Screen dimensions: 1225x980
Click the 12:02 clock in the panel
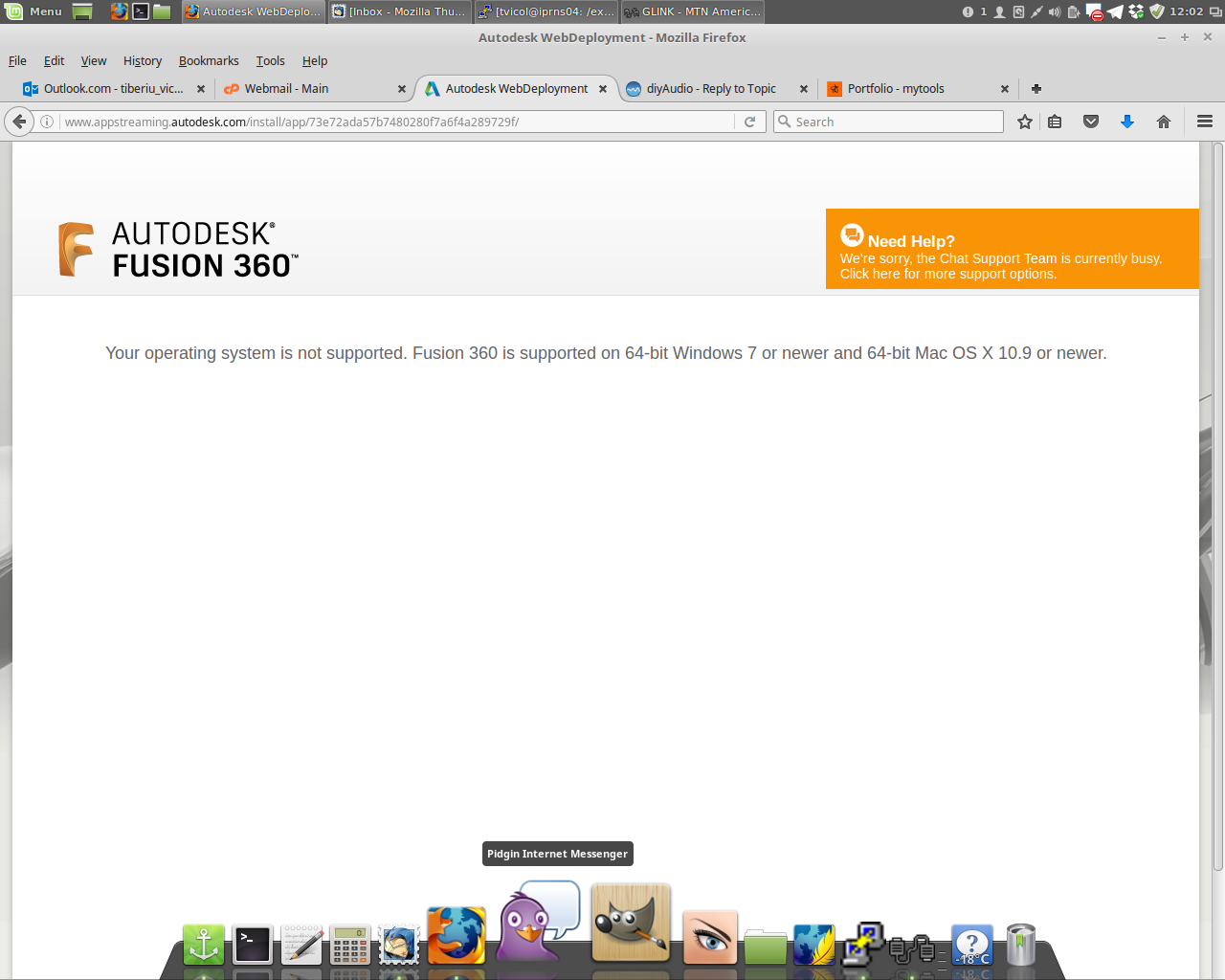coord(1187,11)
